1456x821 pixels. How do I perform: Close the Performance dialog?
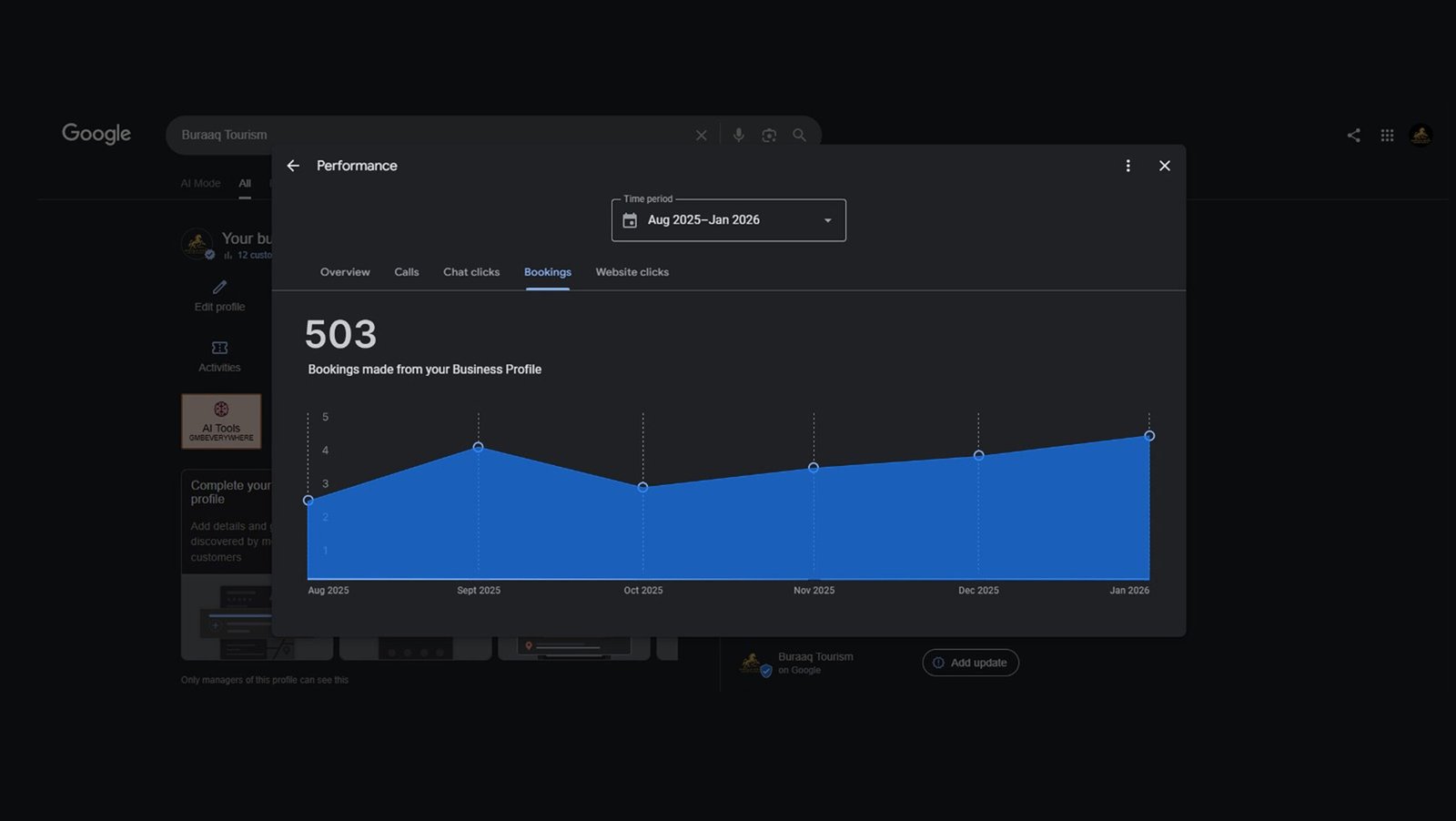(1164, 166)
